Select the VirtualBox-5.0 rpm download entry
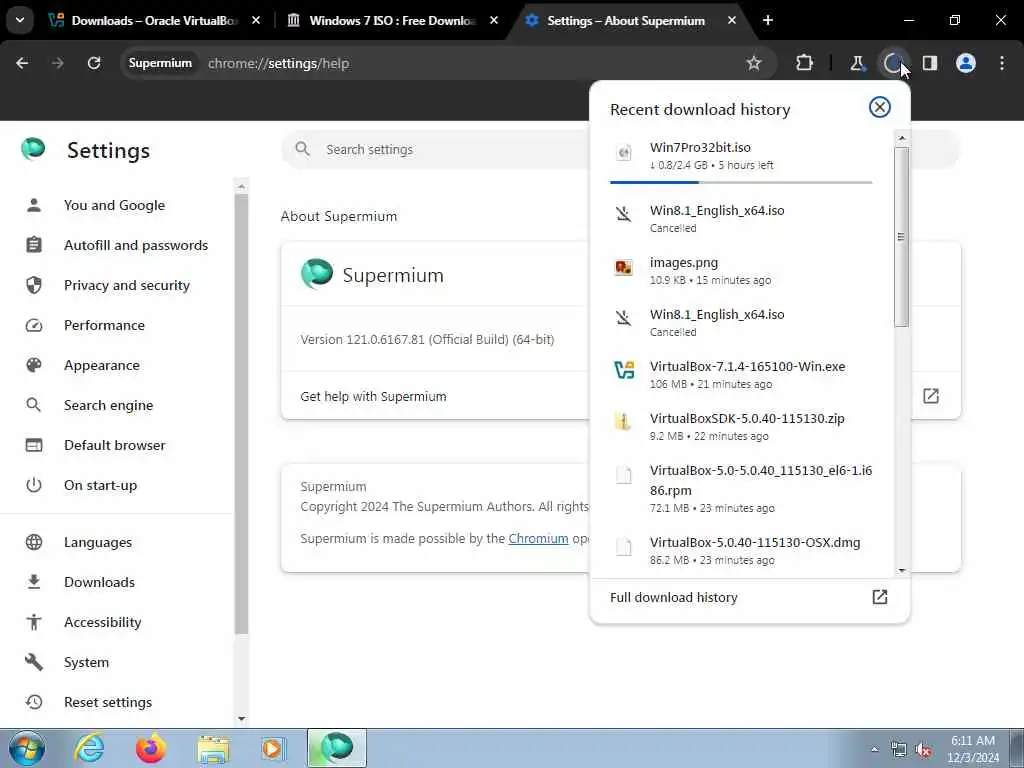 pyautogui.click(x=741, y=488)
